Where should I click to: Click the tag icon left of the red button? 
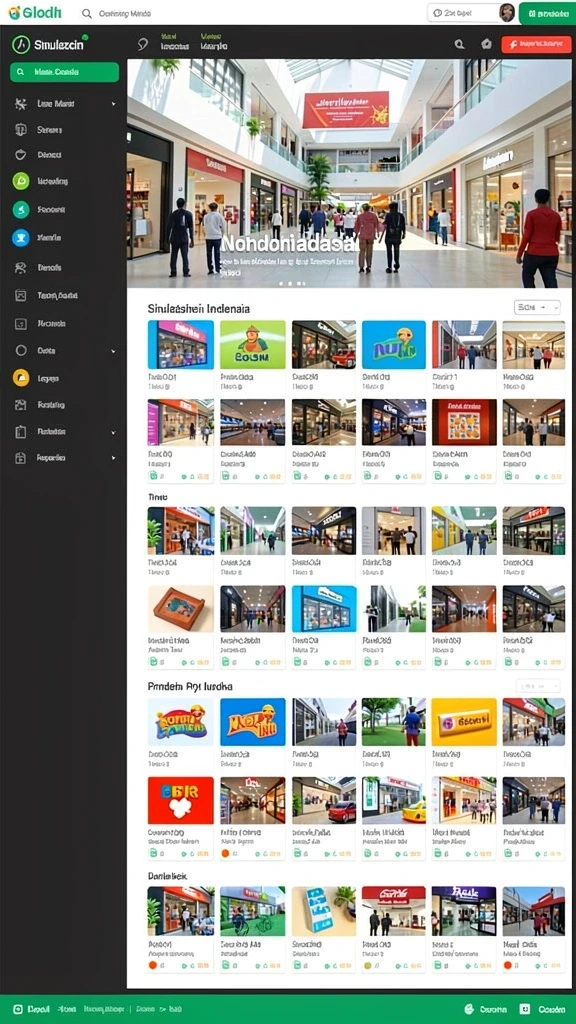tap(486, 44)
